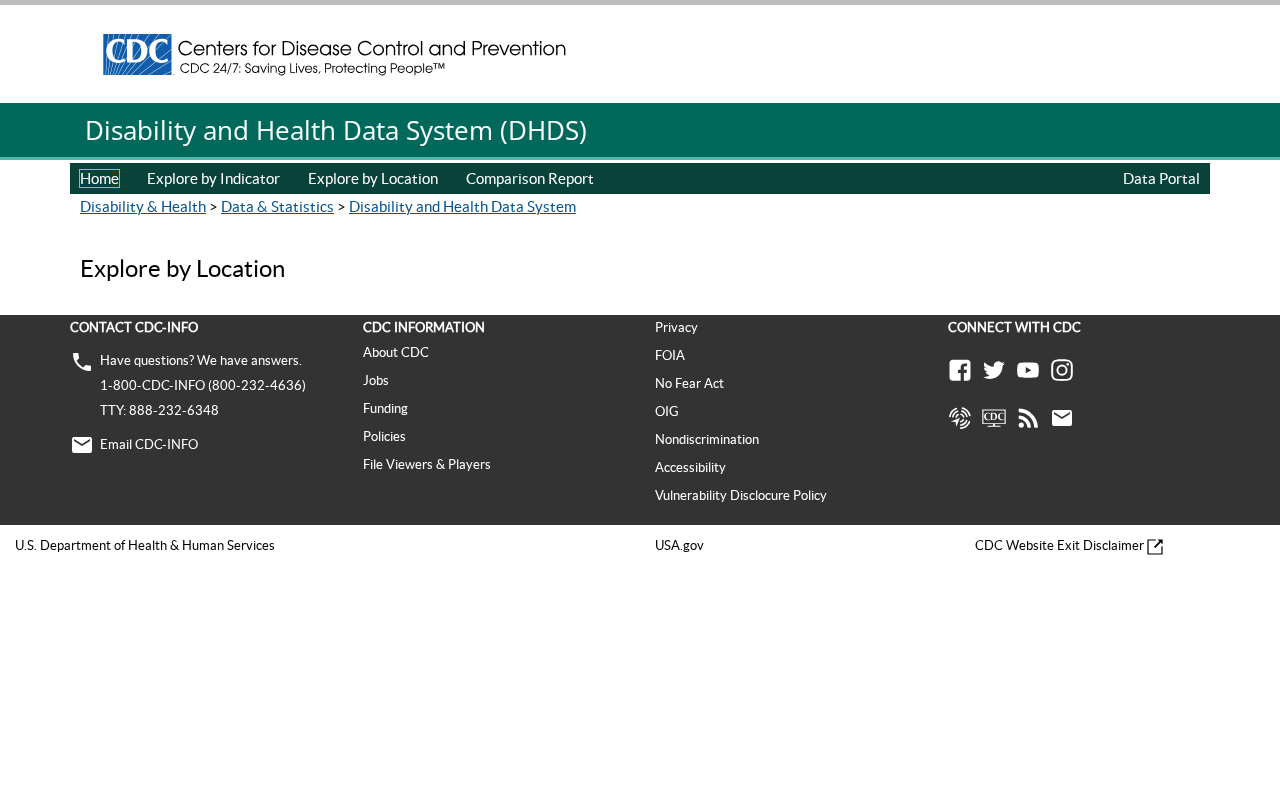The height and width of the screenshot is (800, 1280).
Task: Open Comparison Report menu item
Action: click(x=530, y=178)
